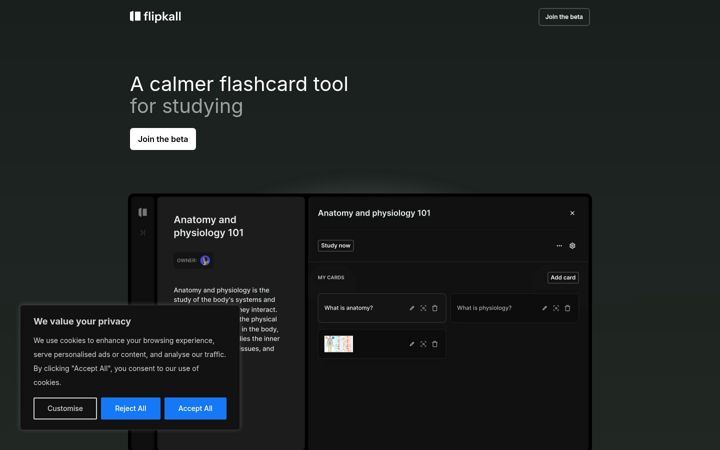Click the white Join the beta button
The width and height of the screenshot is (720, 450).
click(163, 139)
